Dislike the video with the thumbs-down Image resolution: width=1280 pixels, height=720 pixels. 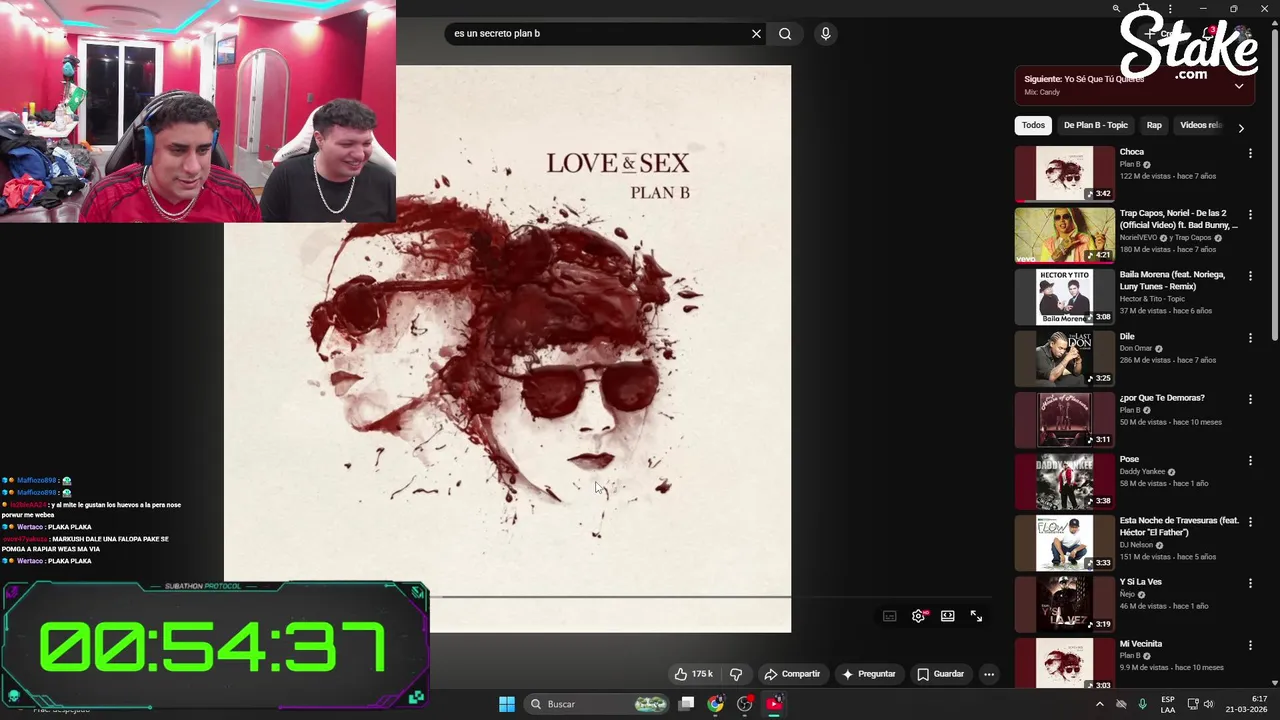736,674
